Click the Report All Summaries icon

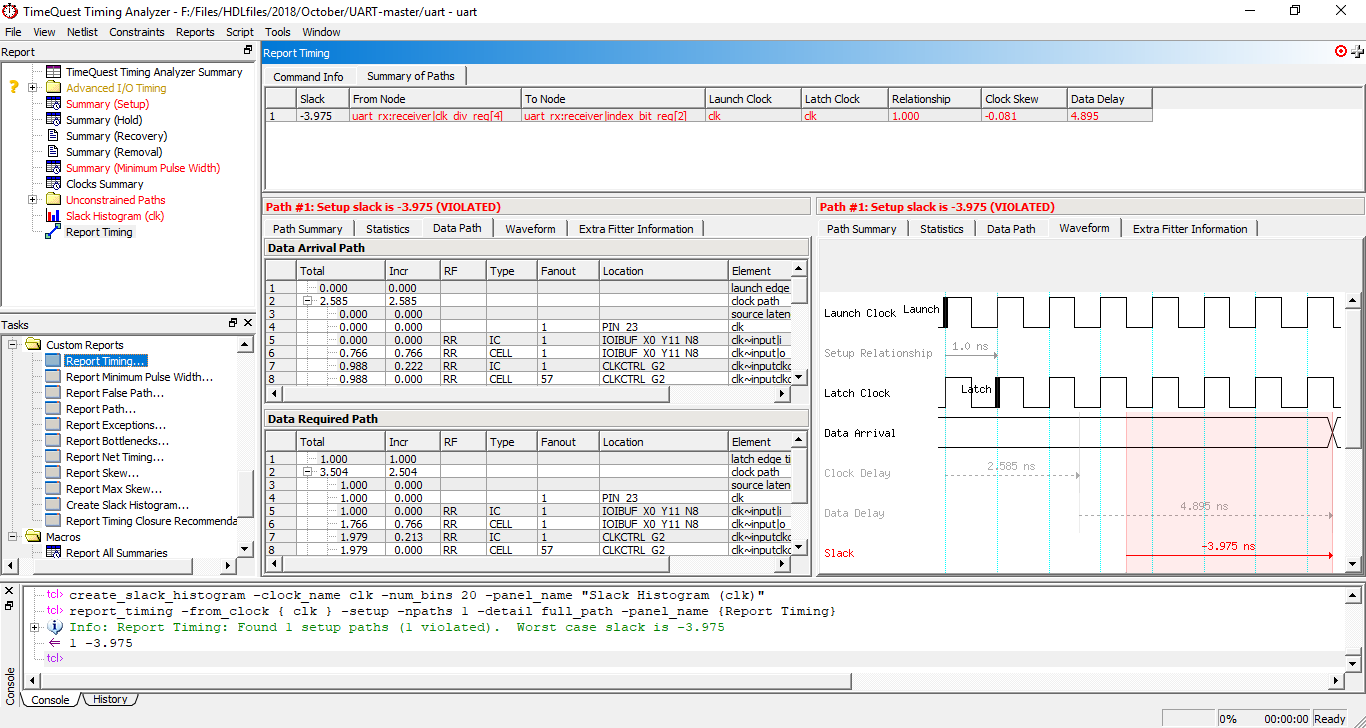click(53, 553)
